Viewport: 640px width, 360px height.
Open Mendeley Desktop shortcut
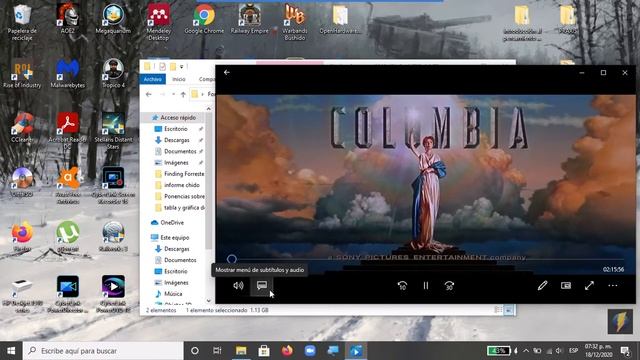tap(158, 22)
